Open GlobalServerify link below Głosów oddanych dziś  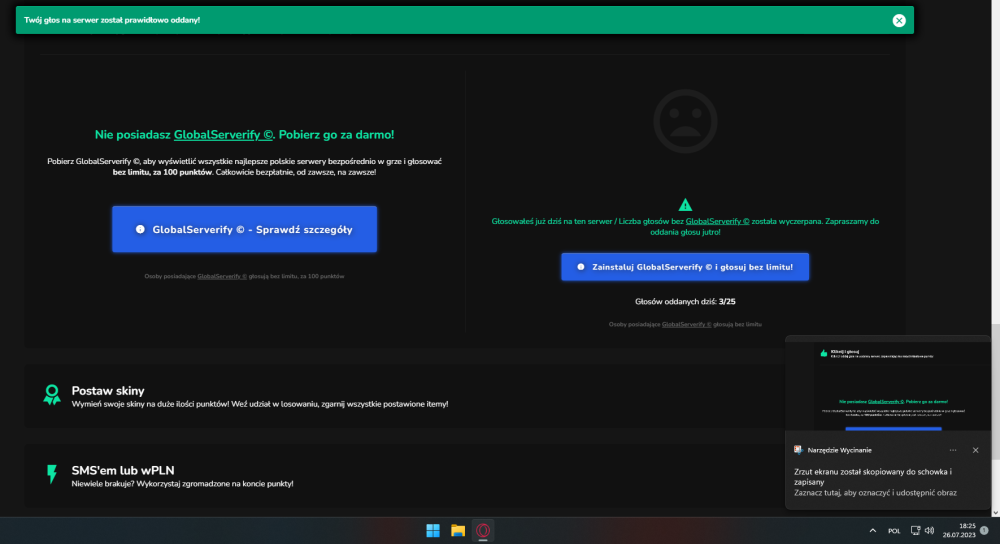click(686, 324)
